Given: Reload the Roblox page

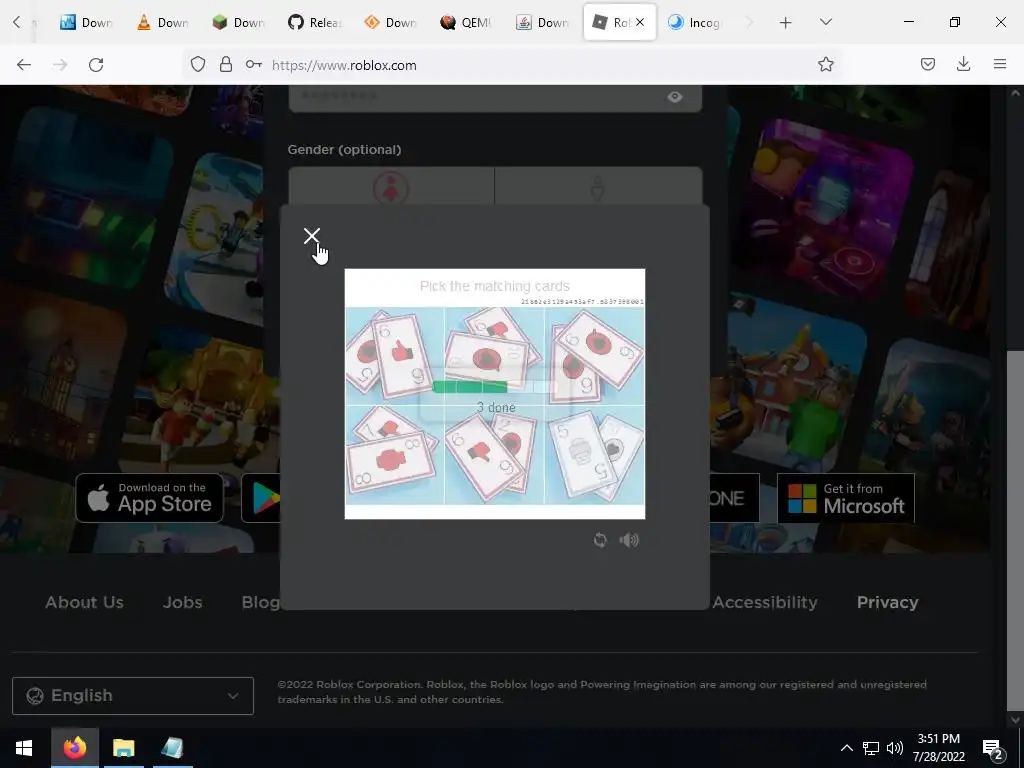Looking at the screenshot, I should click(96, 65).
